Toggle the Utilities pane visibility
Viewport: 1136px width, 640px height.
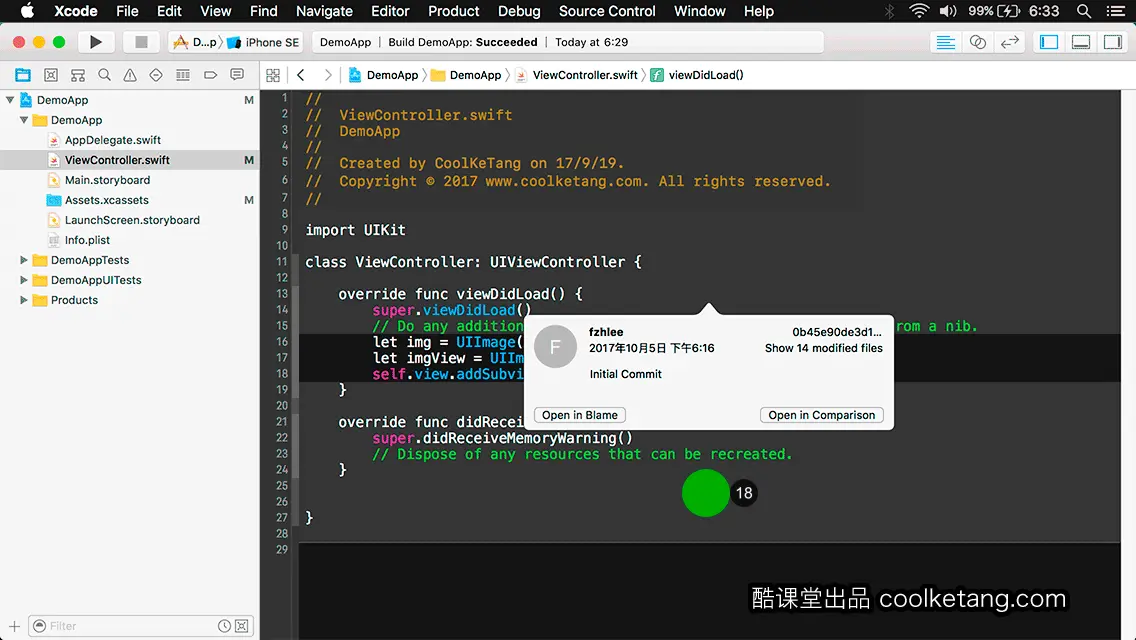pyautogui.click(x=1112, y=42)
